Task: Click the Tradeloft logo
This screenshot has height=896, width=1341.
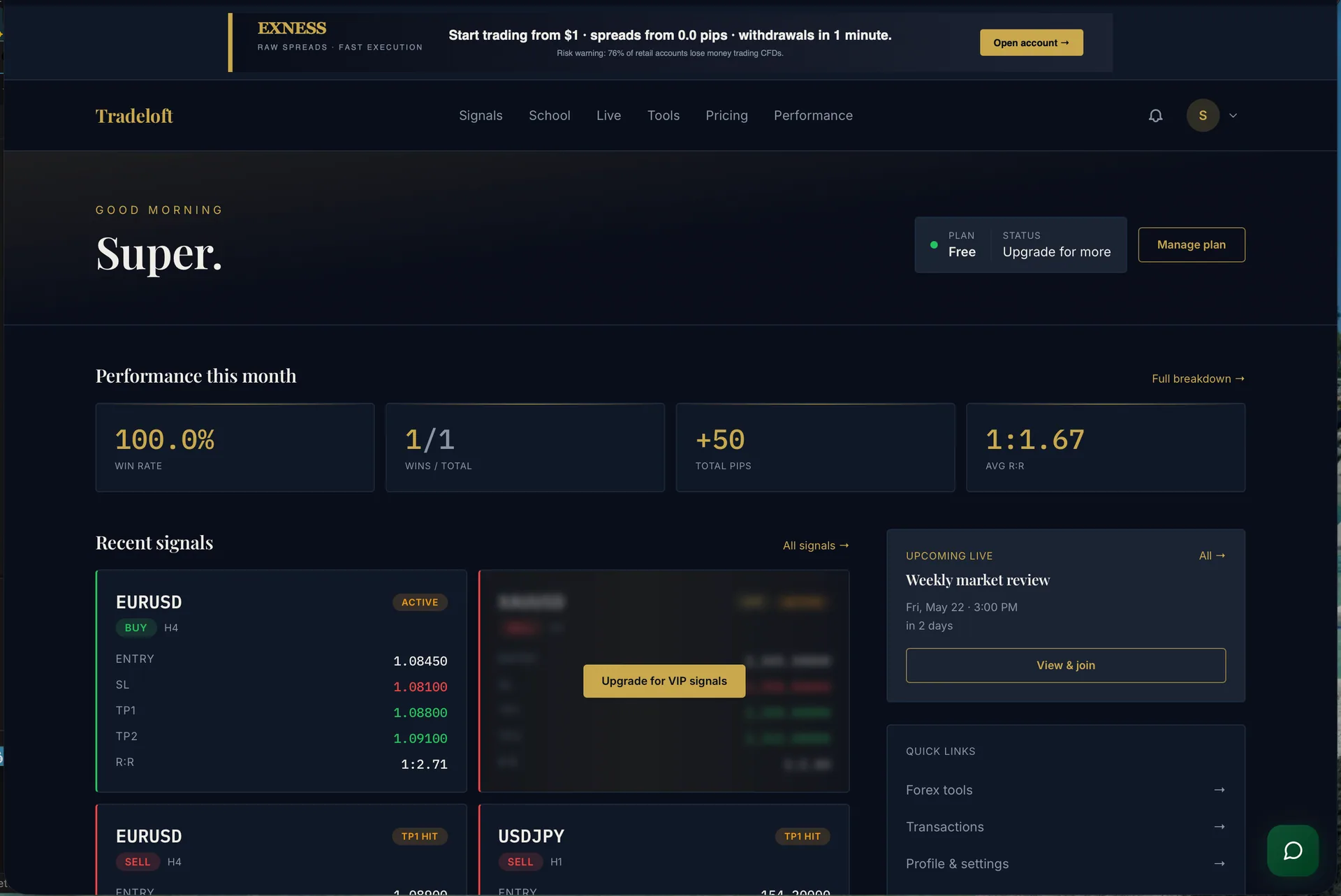Action: click(134, 116)
